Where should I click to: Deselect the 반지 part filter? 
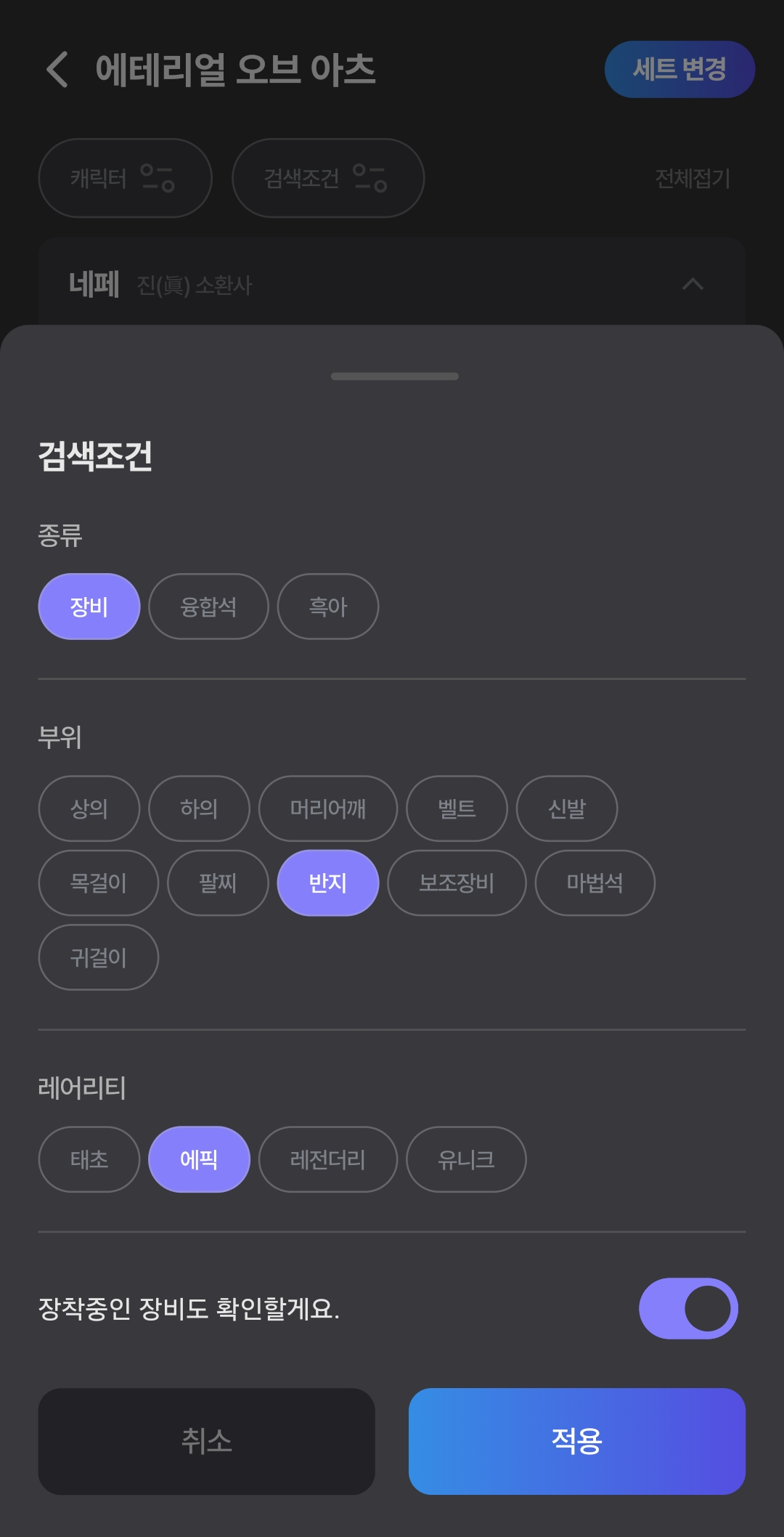(328, 883)
